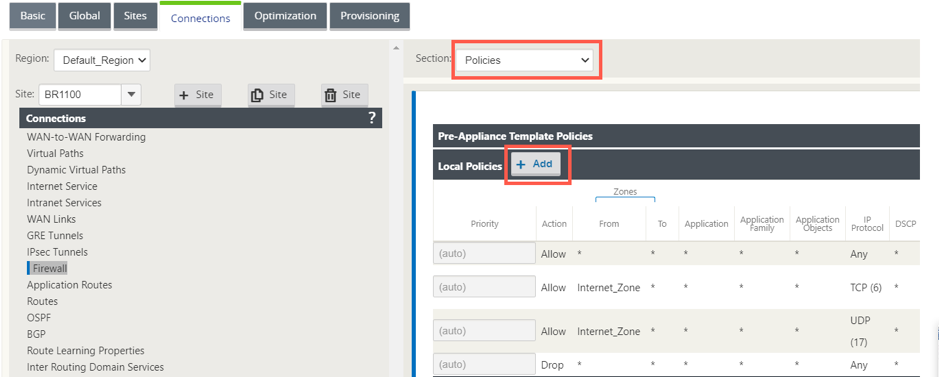The height and width of the screenshot is (377, 939).
Task: Click the delete Site trash icon button
Action: pyautogui.click(x=344, y=95)
